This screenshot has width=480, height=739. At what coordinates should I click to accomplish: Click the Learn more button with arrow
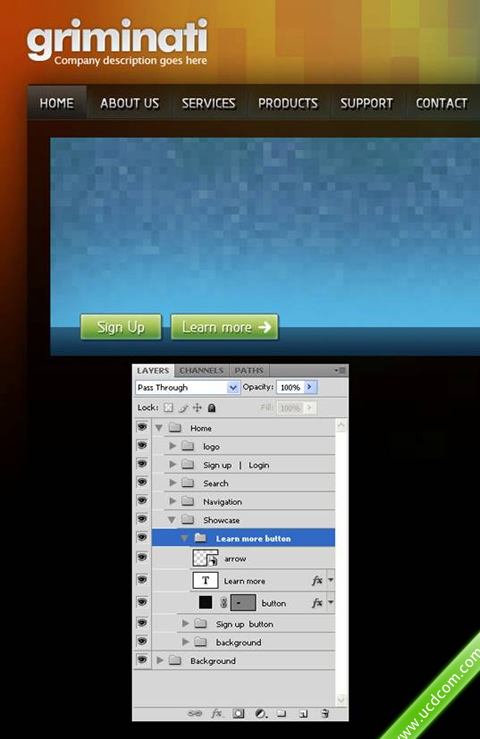coord(224,327)
